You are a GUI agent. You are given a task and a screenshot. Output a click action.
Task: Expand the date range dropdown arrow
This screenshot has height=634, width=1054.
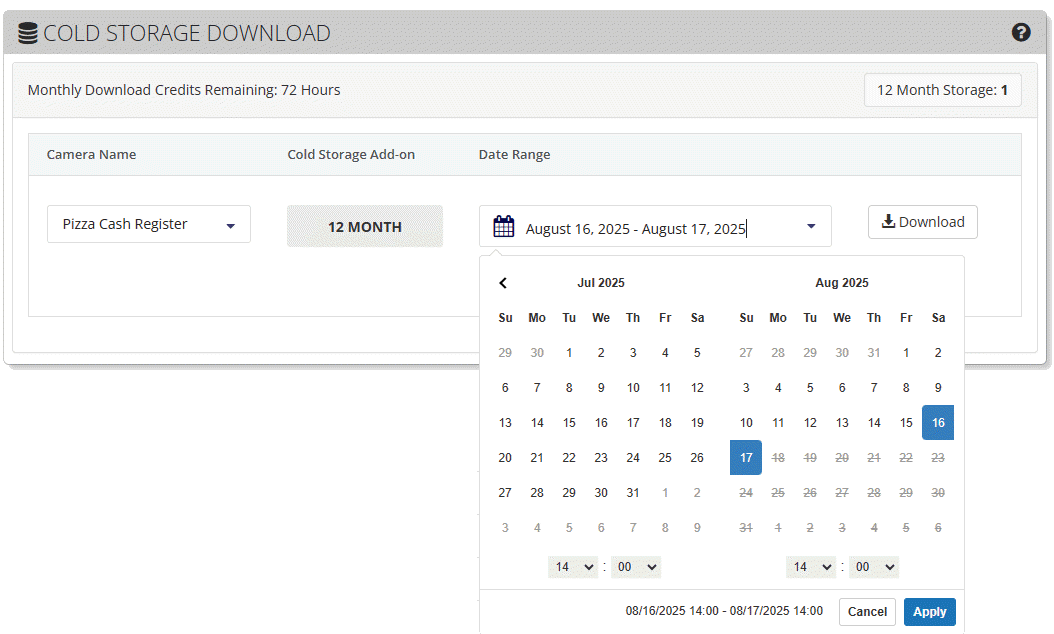click(x=811, y=227)
